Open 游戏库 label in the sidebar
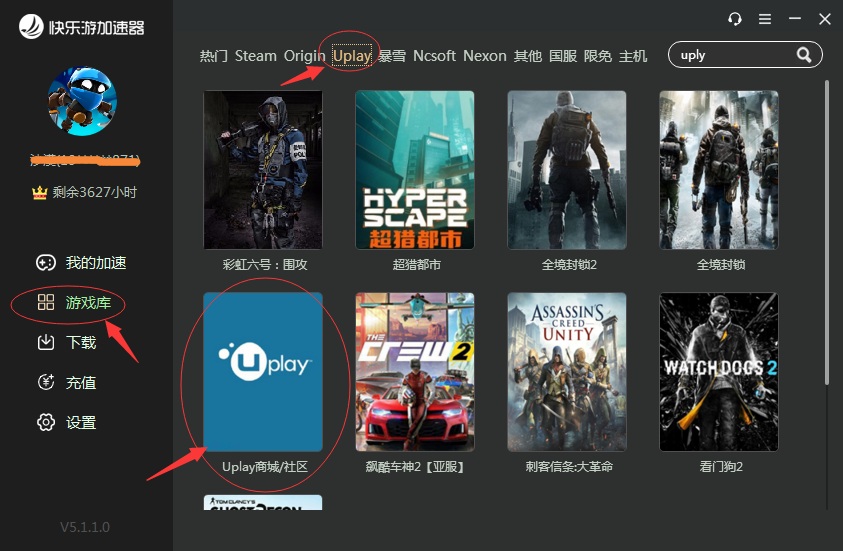Image resolution: width=843 pixels, height=551 pixels. [x=89, y=303]
